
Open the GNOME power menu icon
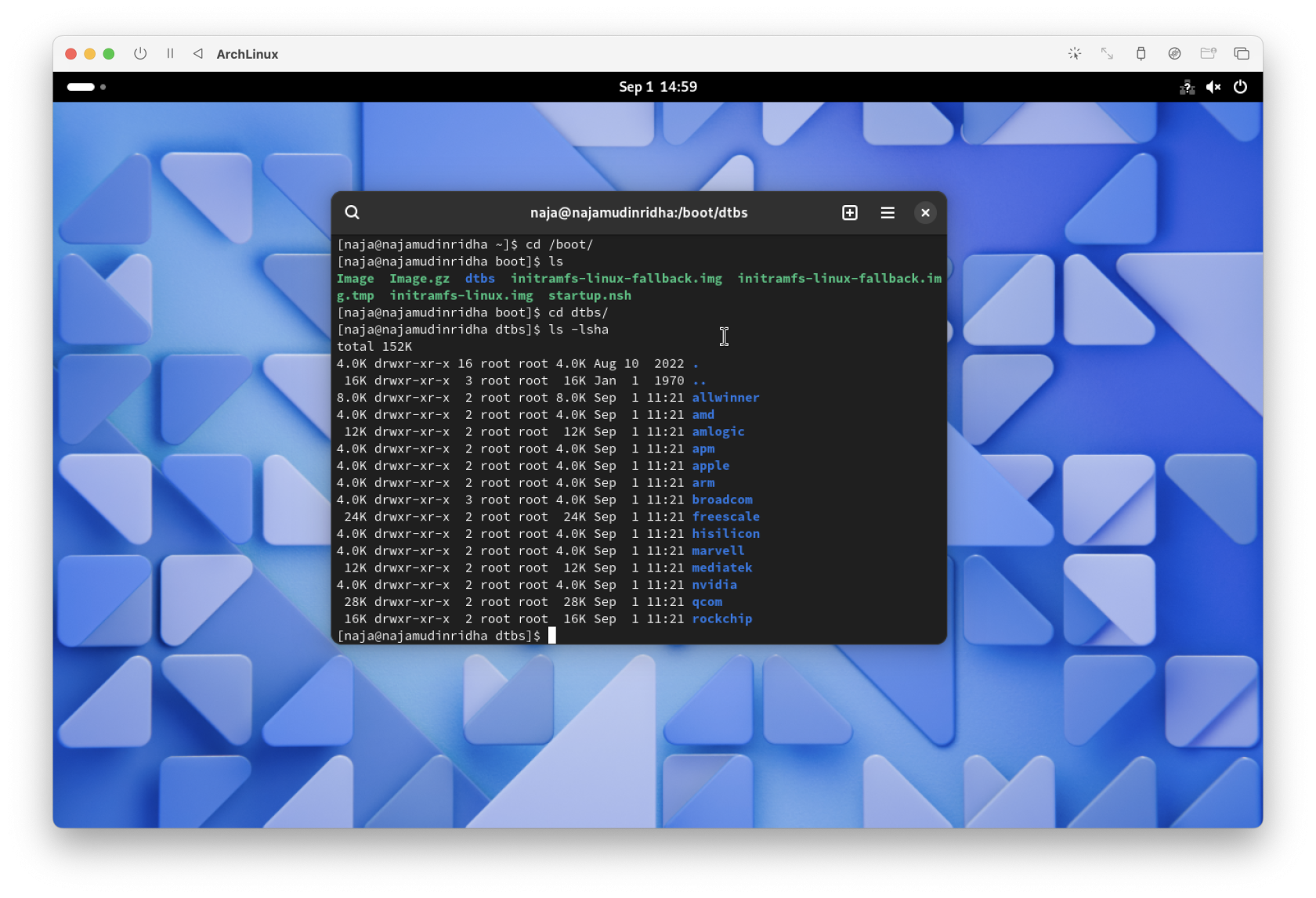[1240, 87]
